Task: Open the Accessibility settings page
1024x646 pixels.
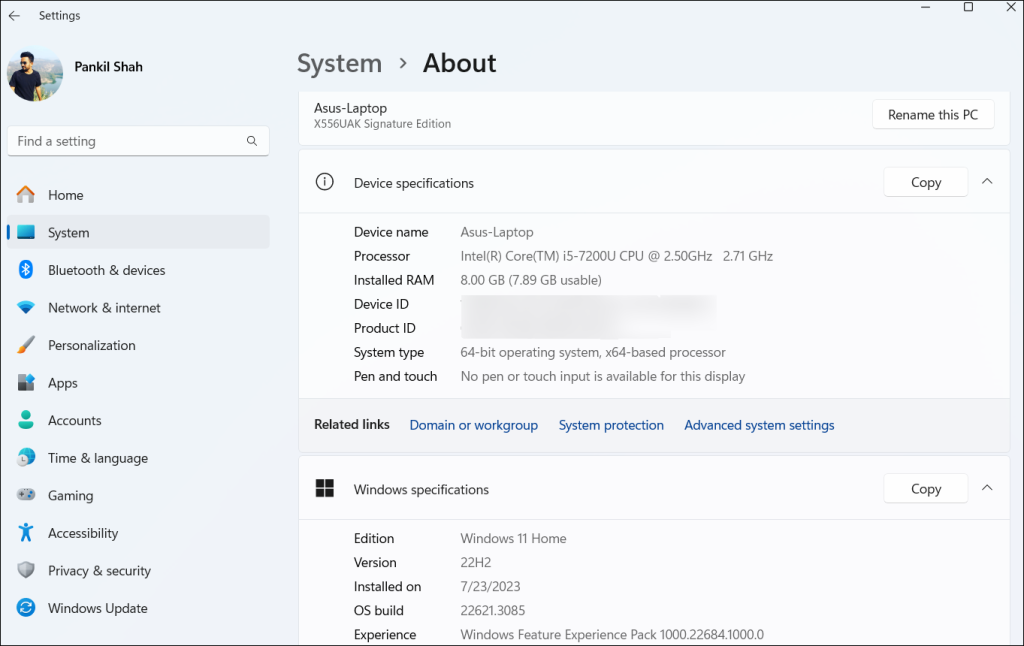Action: tap(82, 533)
